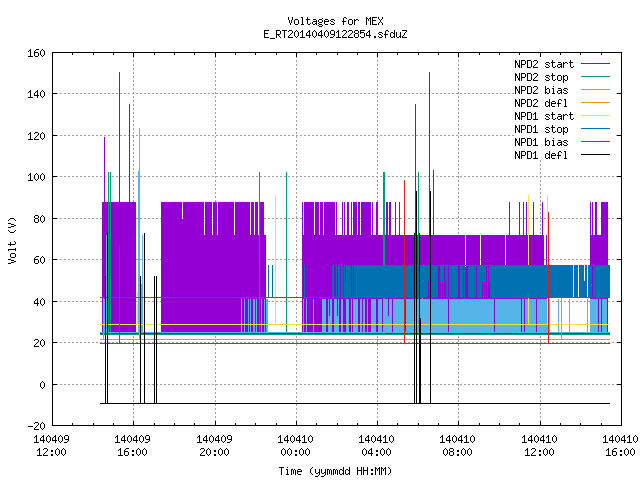Click the 'NPD1 bias' legend label
This screenshot has height=480, width=640.
coord(541,142)
